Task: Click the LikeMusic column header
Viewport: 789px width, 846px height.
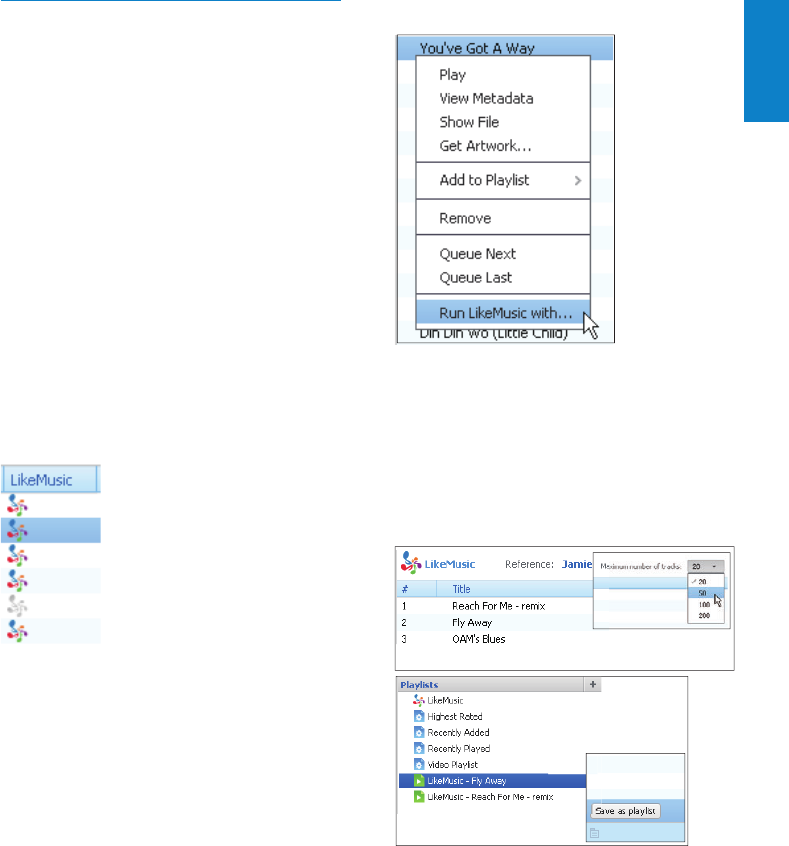Action: 50,480
